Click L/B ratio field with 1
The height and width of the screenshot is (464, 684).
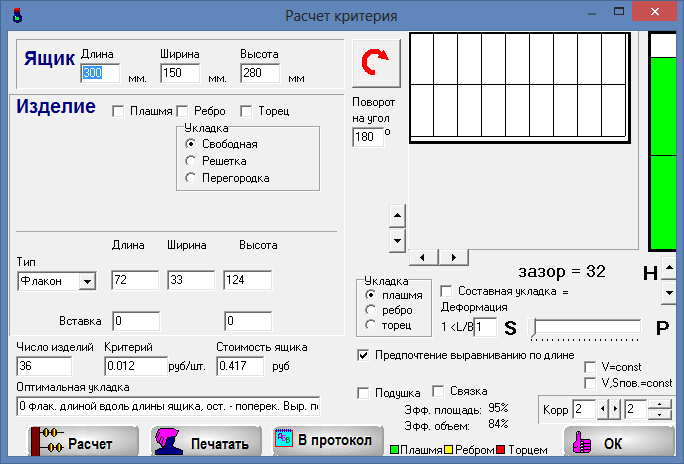[485, 327]
